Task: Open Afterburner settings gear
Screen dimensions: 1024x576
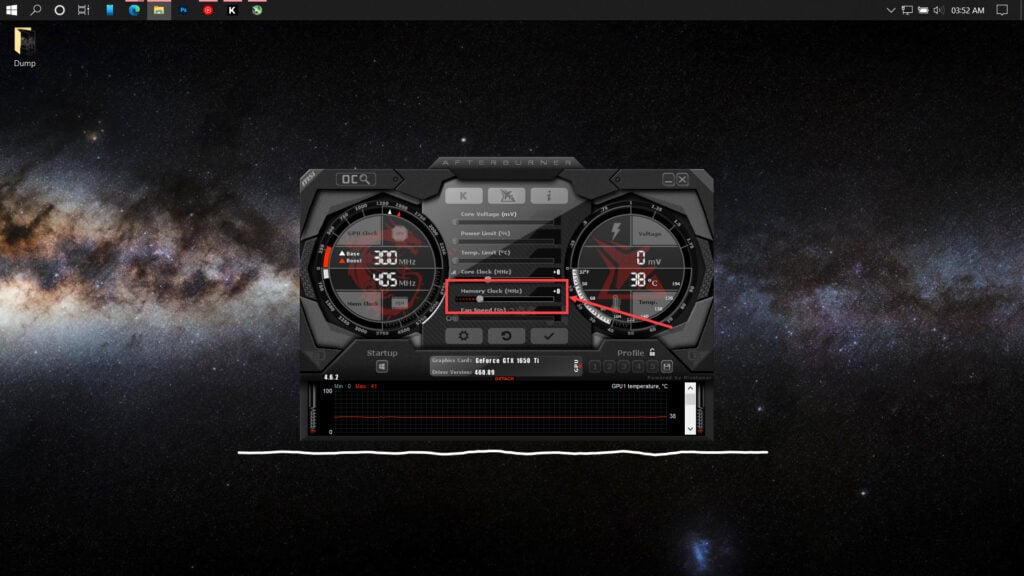Action: [x=464, y=336]
